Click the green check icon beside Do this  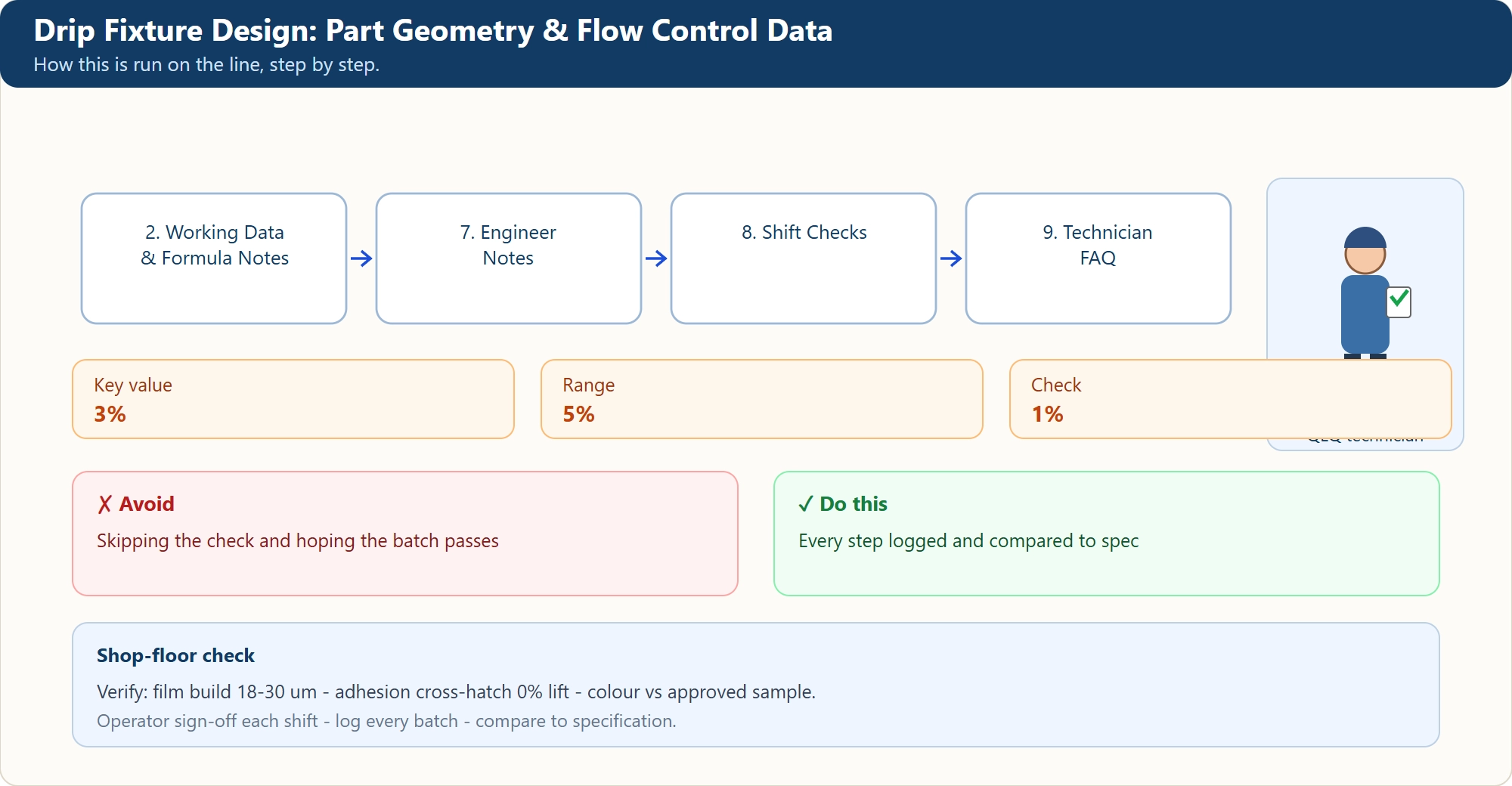[x=806, y=504]
